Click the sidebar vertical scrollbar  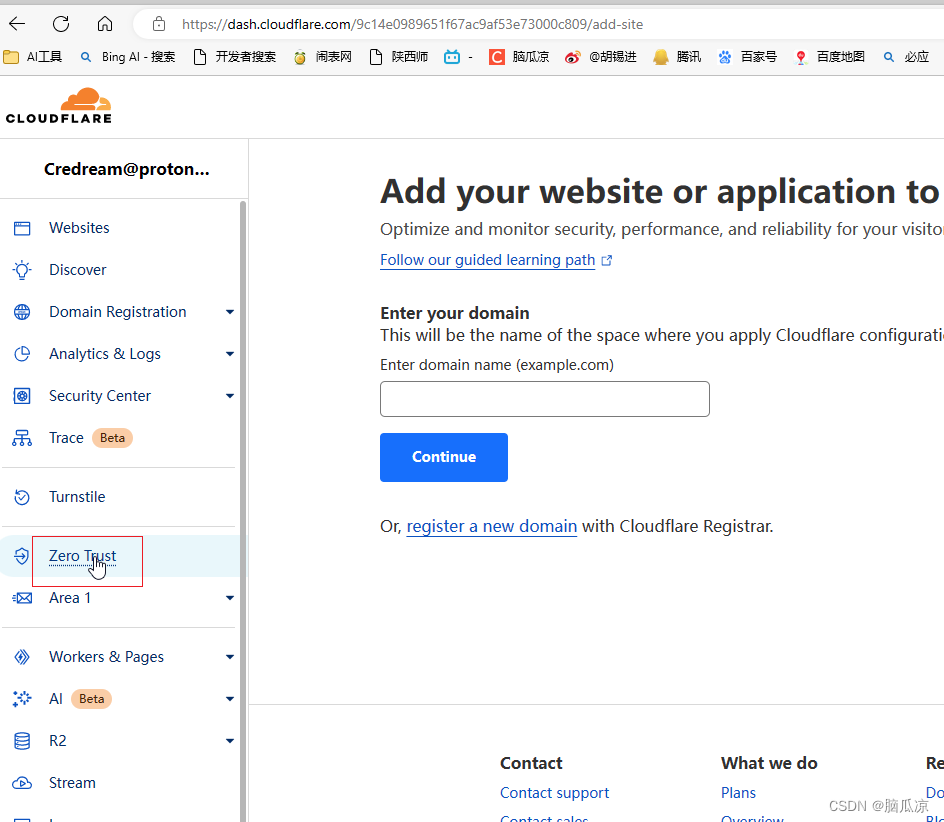point(243,511)
